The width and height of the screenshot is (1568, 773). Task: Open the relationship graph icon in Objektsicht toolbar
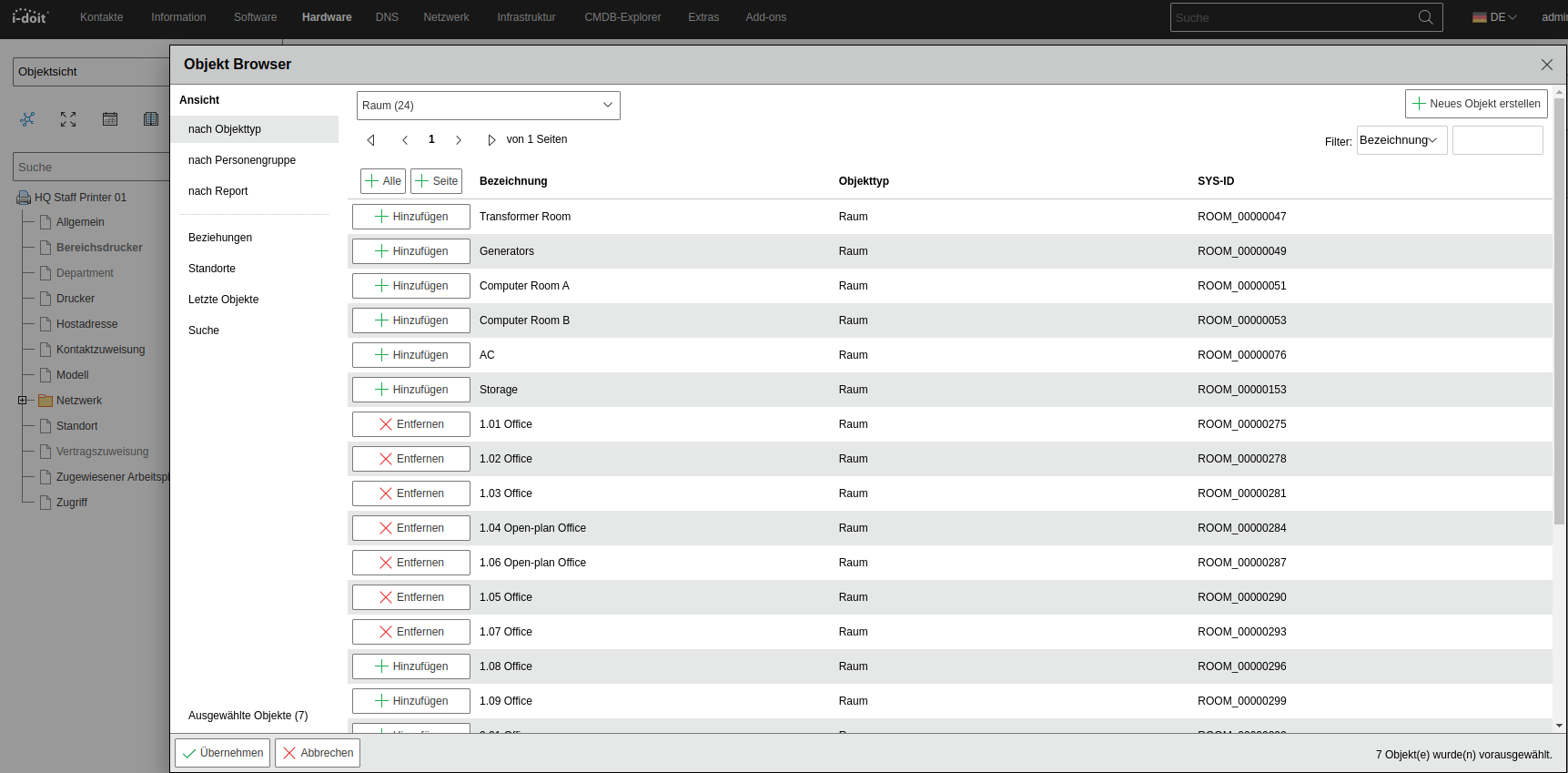27,119
